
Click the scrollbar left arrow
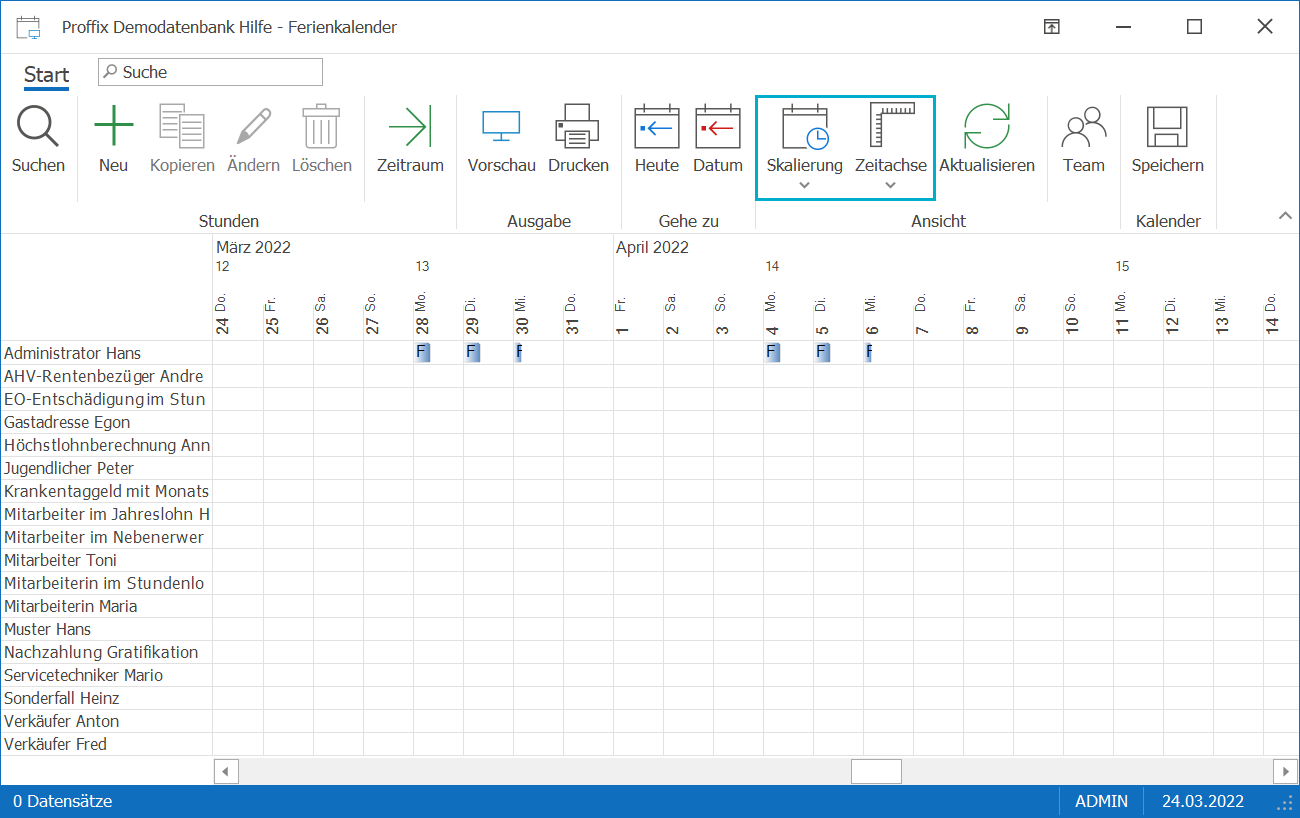[226, 771]
